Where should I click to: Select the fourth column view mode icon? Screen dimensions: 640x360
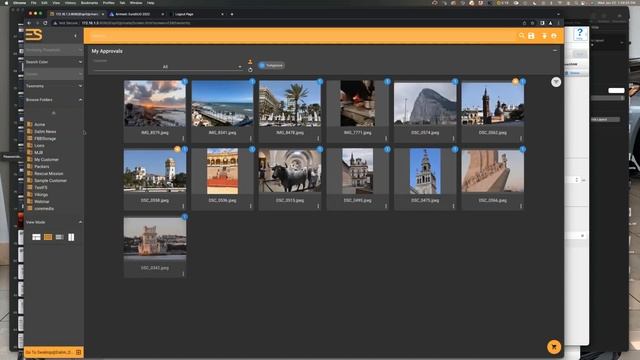(x=71, y=237)
